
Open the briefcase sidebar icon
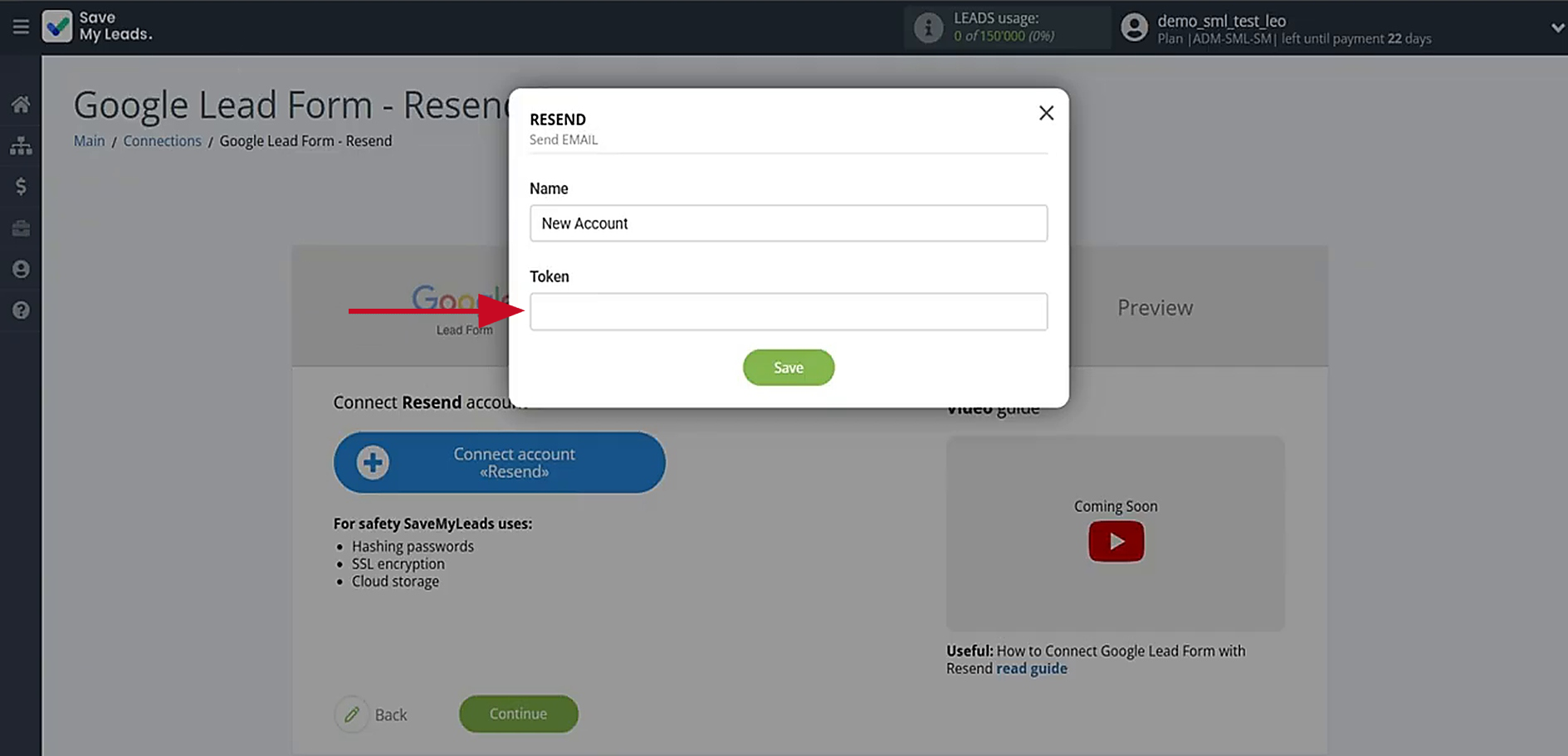[21, 227]
